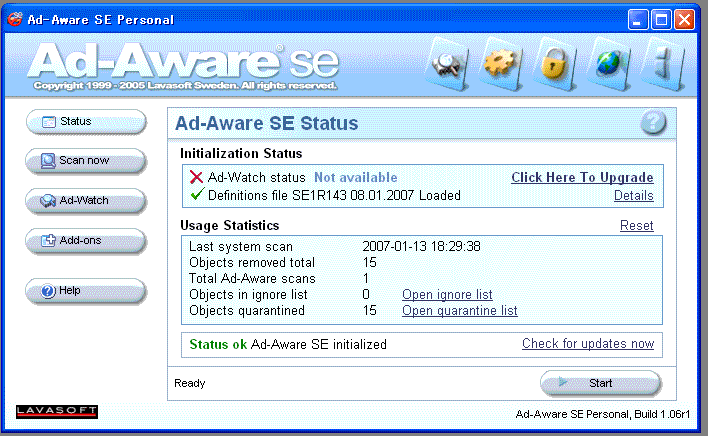
Task: Follow the Click Here To Upgrade link
Action: tap(582, 177)
